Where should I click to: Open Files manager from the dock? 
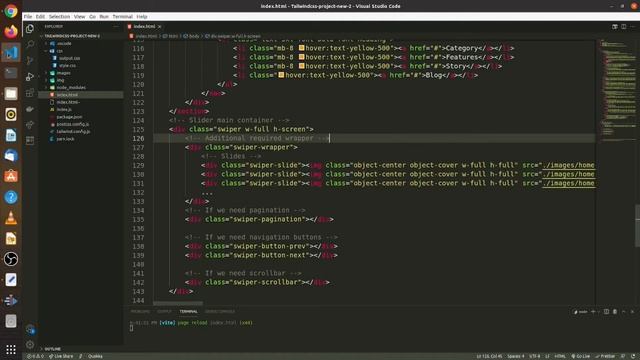coord(11,94)
